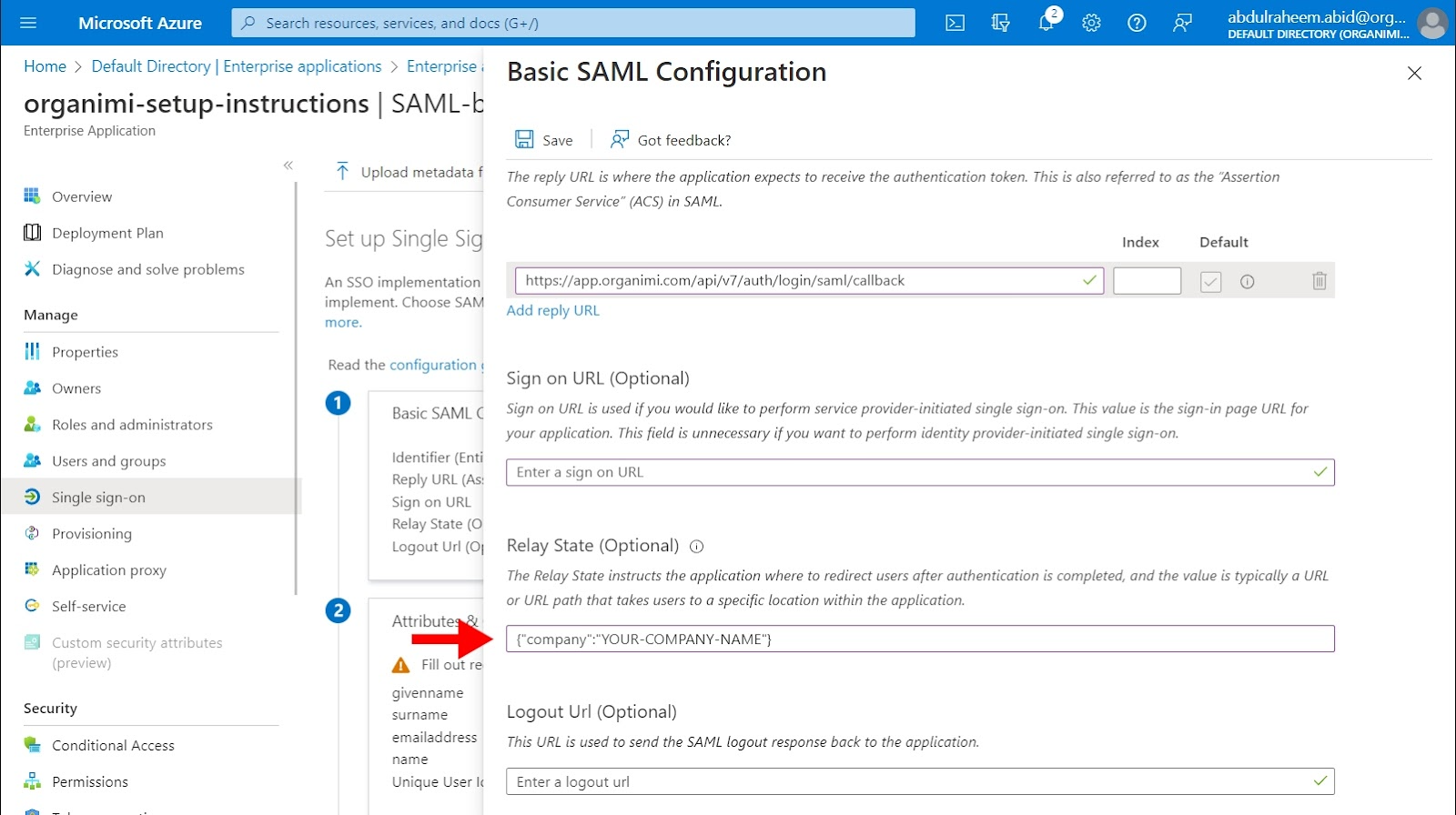Open the notifications bell
The height and width of the screenshot is (815, 1456).
point(1046,22)
